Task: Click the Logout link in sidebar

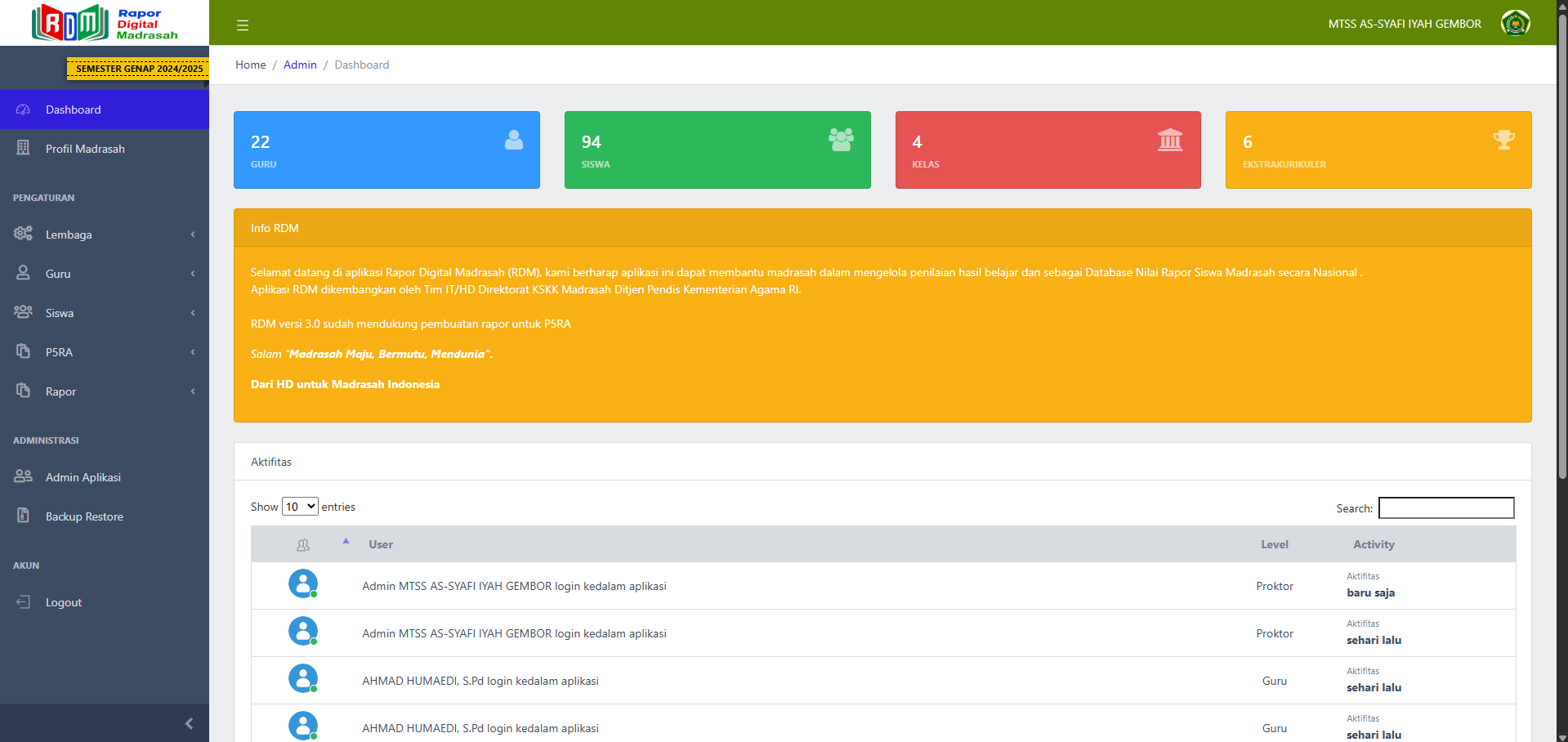Action: point(64,602)
